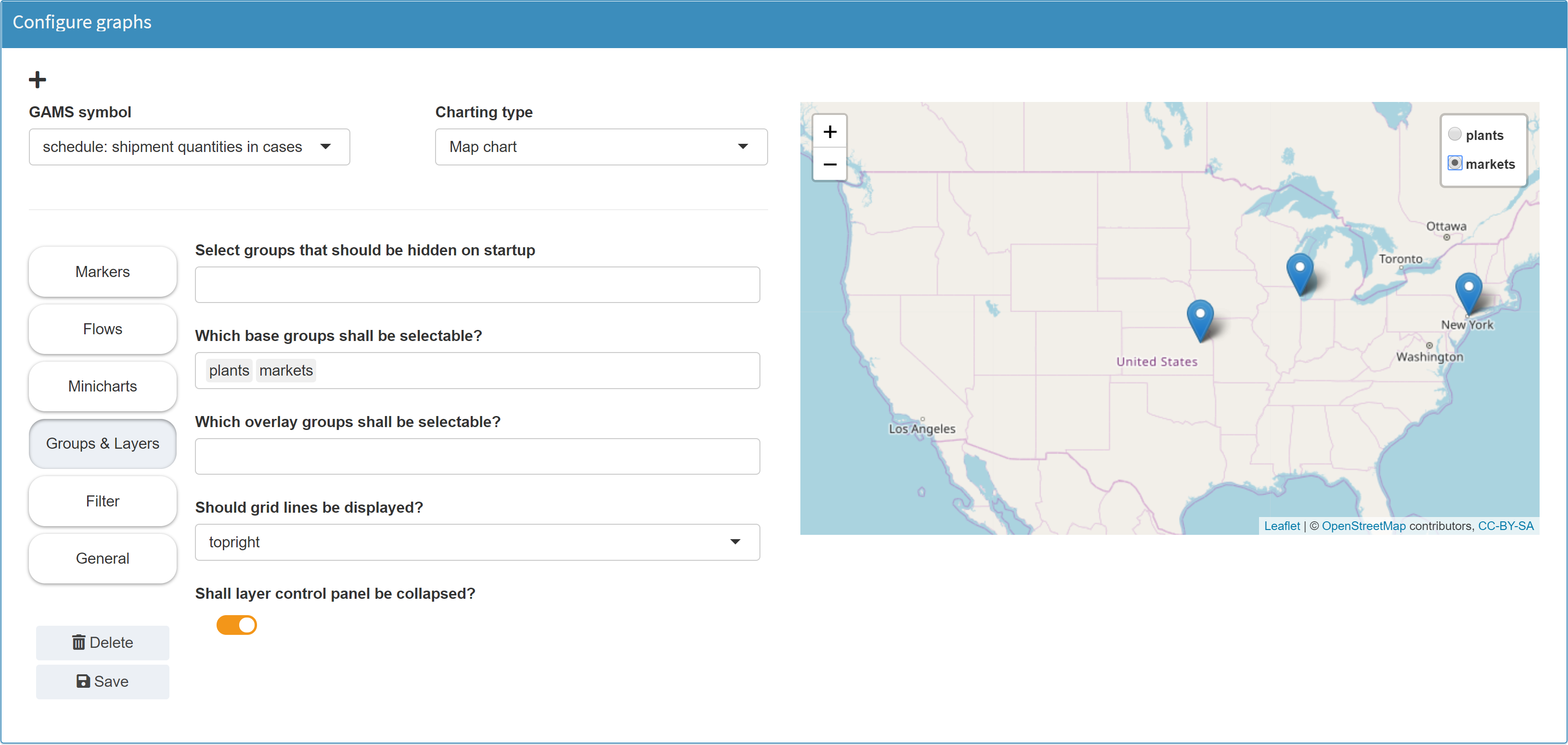1568x745 pixels.
Task: Click the Delete button with trash icon
Action: coord(102,642)
